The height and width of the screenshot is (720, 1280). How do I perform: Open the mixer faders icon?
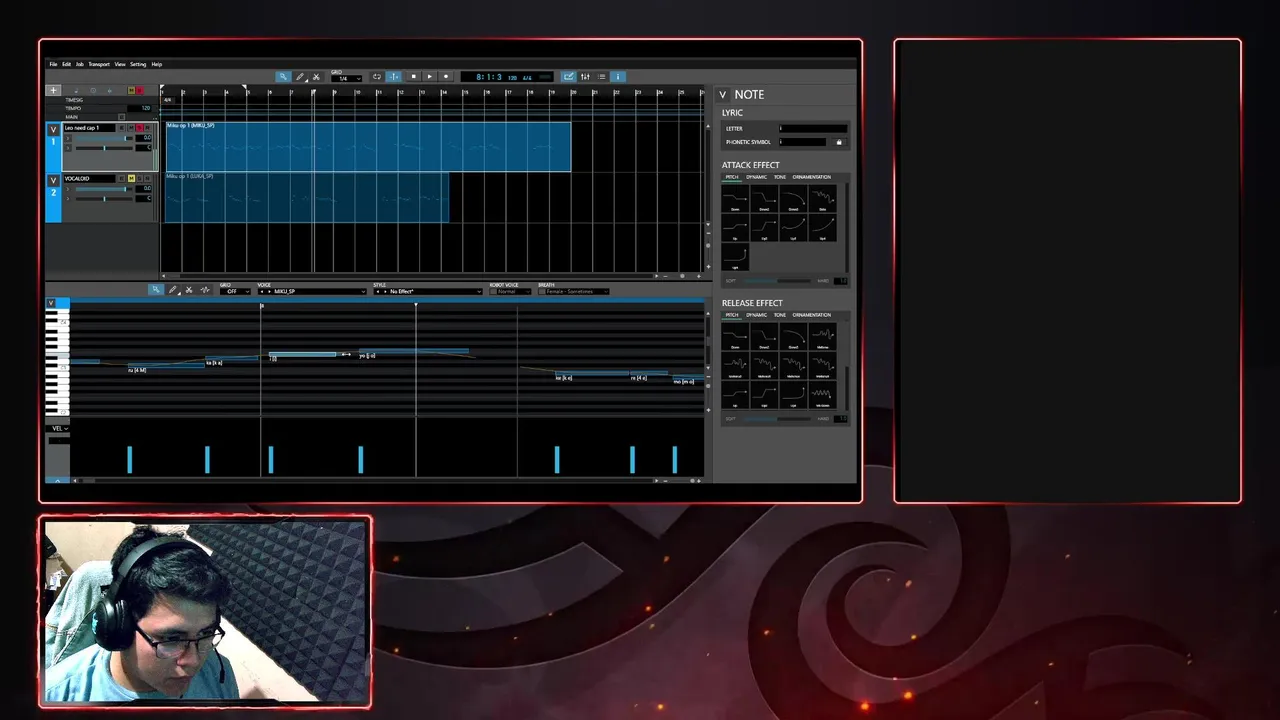(x=585, y=76)
